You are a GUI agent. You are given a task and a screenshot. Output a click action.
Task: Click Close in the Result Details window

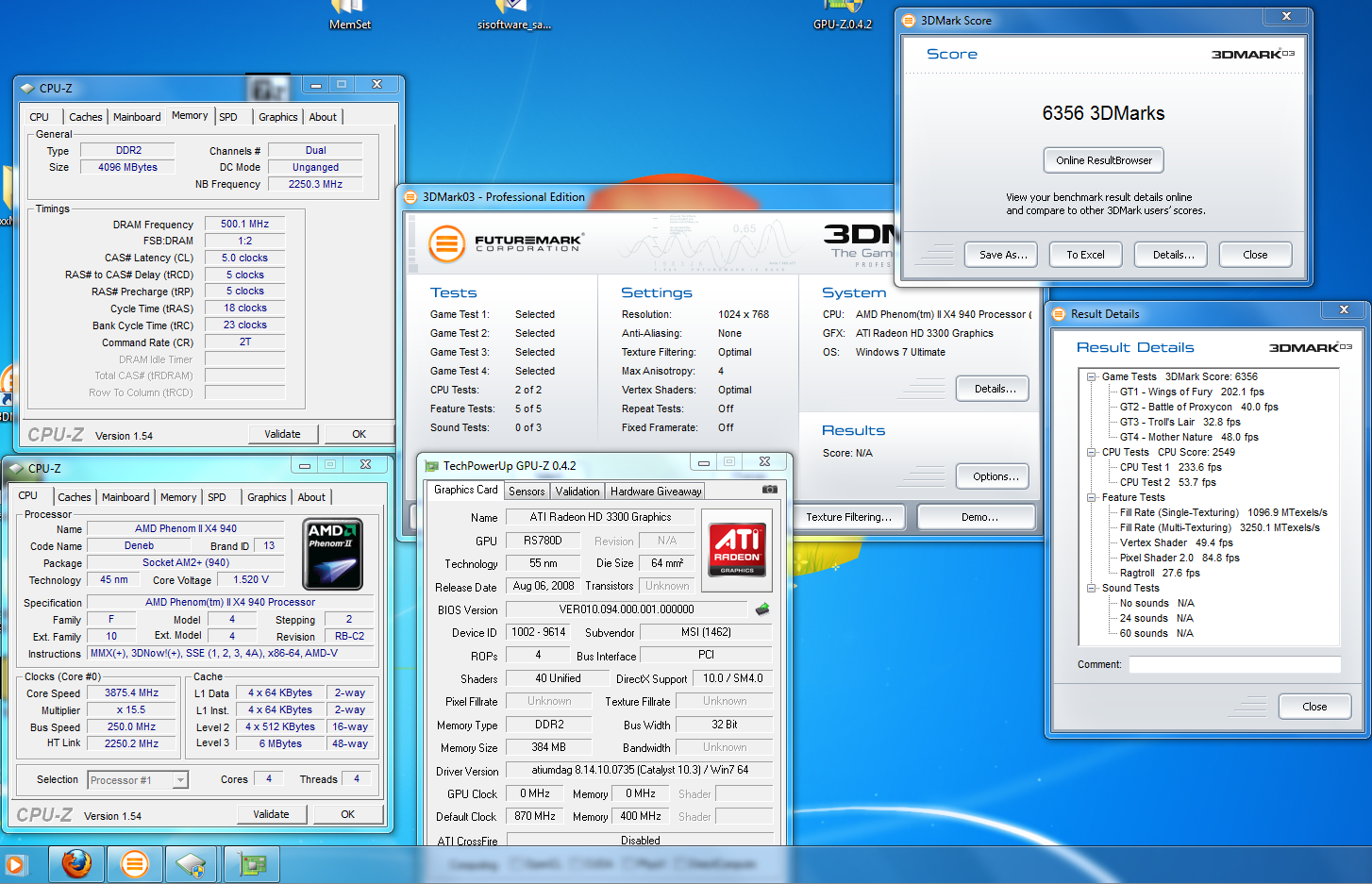pos(1314,707)
